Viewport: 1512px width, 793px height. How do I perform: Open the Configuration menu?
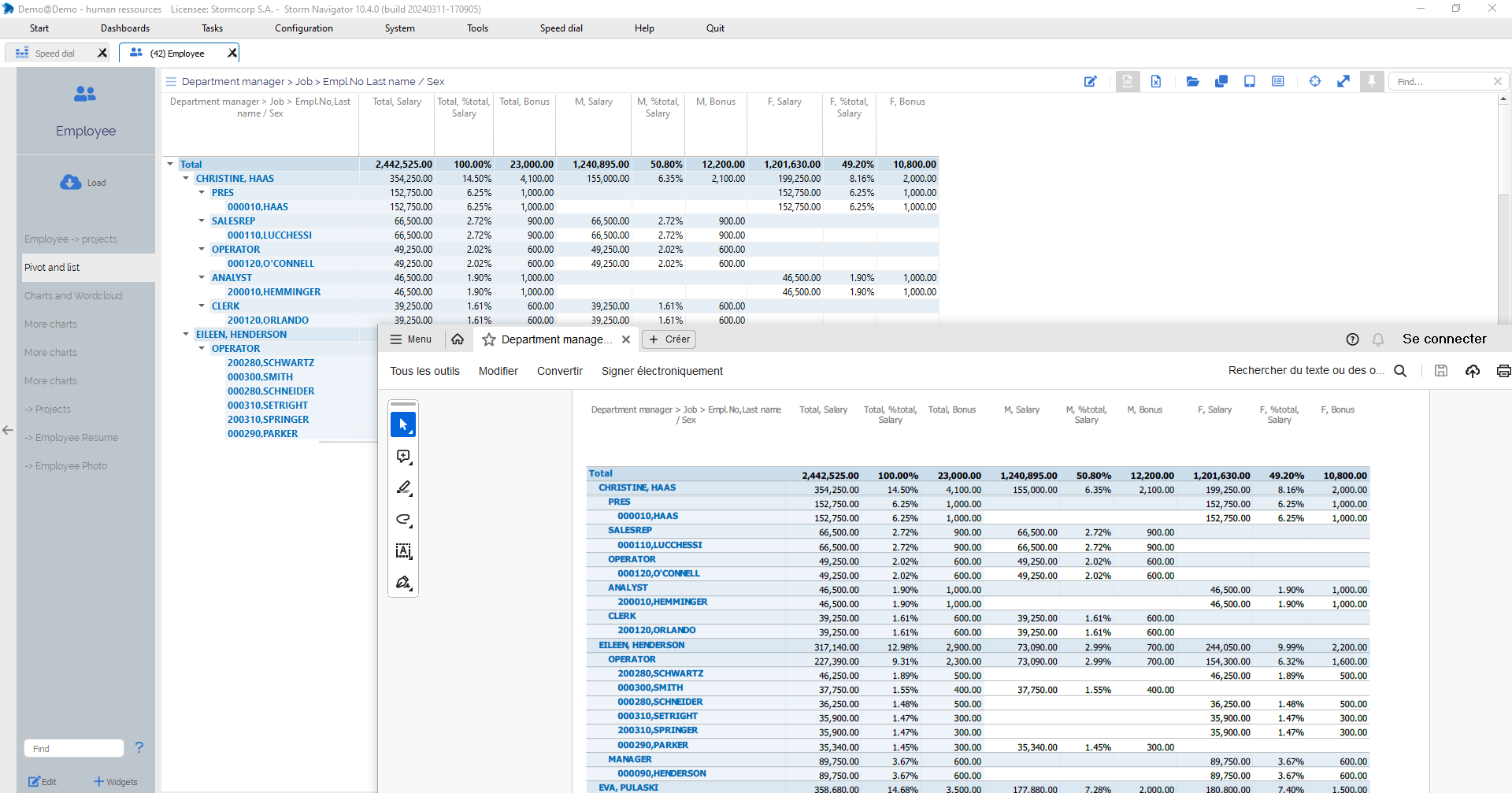pos(304,28)
